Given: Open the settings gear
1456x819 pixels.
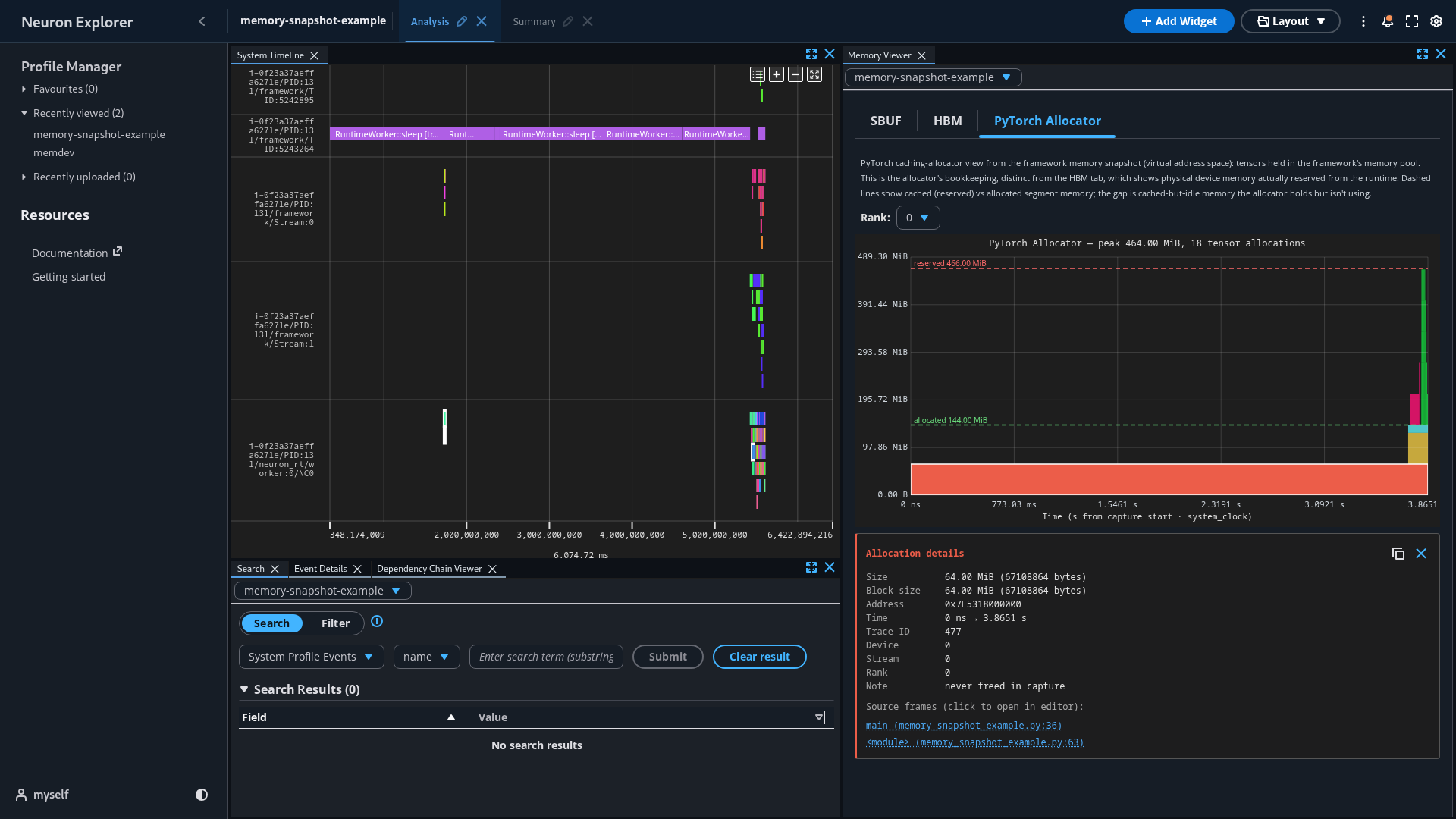Looking at the screenshot, I should pos(1436,21).
